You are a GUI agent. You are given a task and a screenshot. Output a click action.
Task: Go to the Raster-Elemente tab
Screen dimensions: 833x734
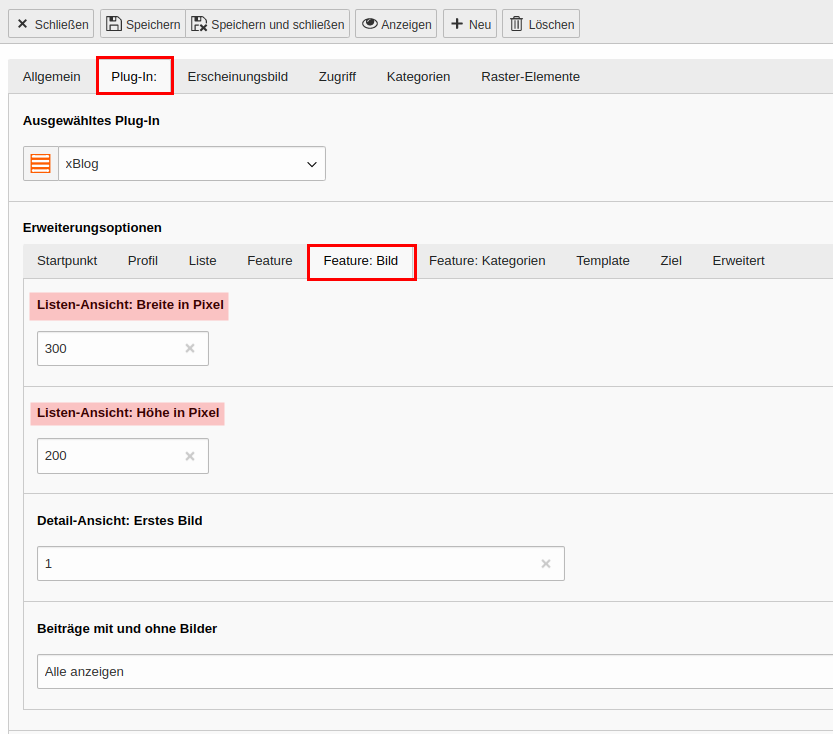[530, 76]
